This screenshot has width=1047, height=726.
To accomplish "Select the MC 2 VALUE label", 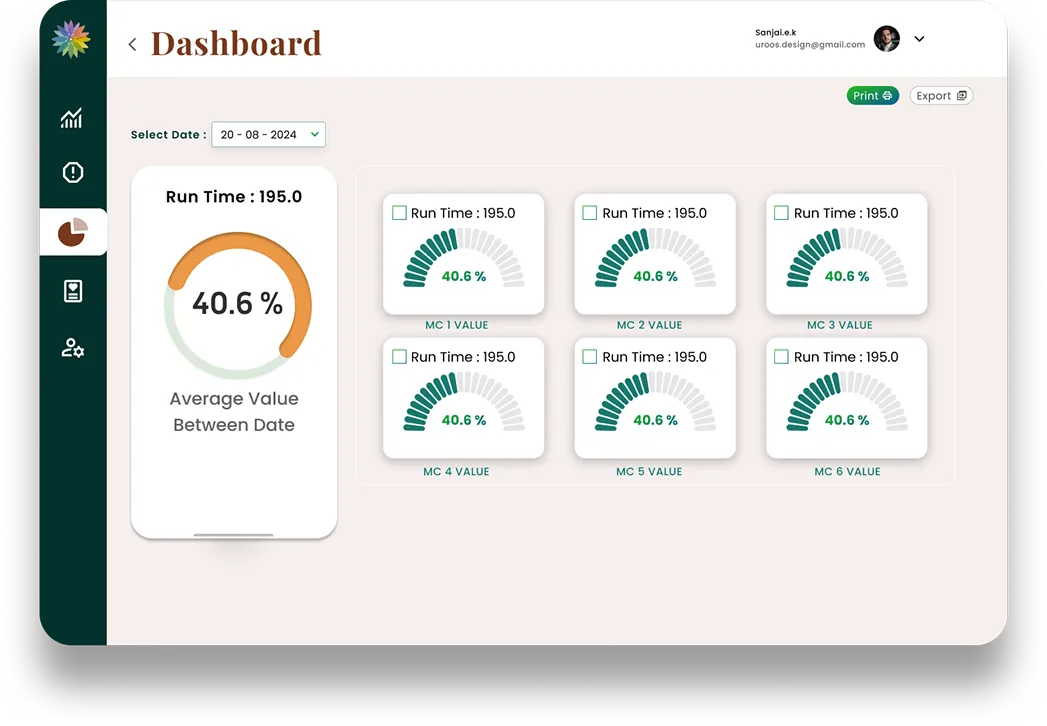I will pos(648,324).
